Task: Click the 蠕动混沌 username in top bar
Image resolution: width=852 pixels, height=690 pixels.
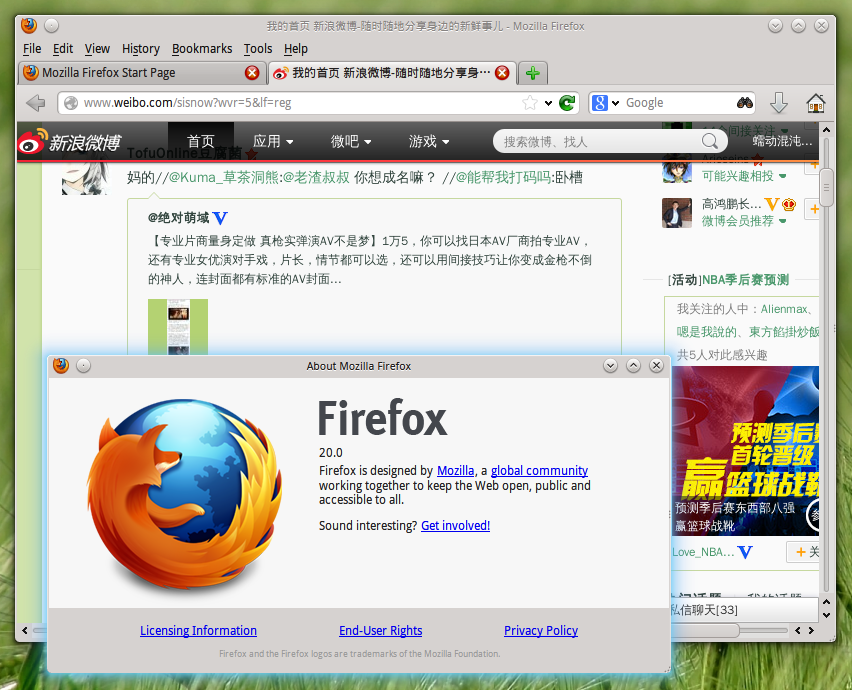Action: coord(782,141)
